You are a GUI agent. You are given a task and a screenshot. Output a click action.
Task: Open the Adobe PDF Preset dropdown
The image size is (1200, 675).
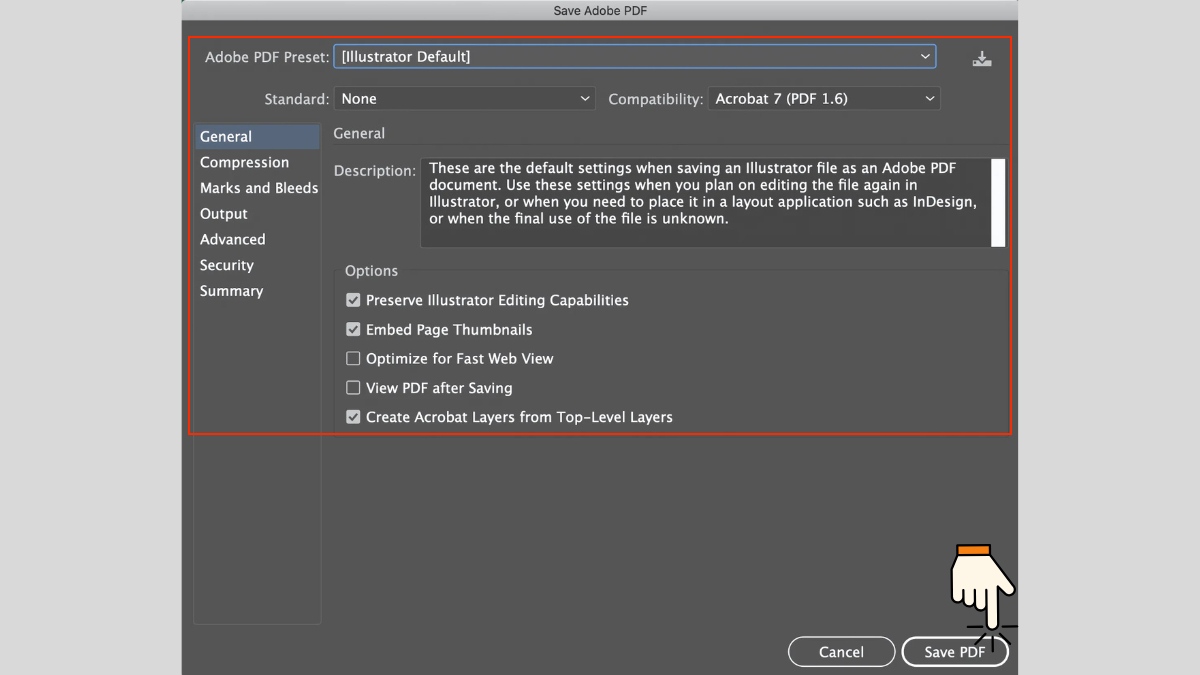(634, 57)
